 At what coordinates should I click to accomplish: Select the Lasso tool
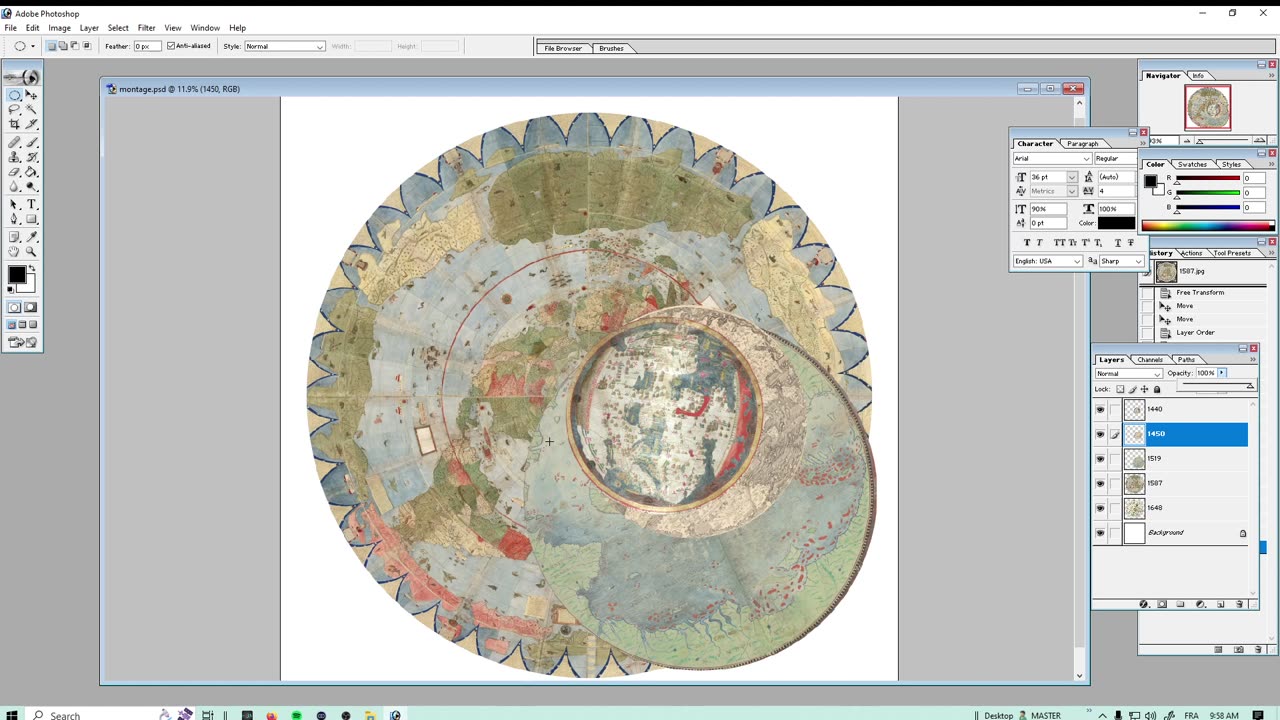(15, 109)
